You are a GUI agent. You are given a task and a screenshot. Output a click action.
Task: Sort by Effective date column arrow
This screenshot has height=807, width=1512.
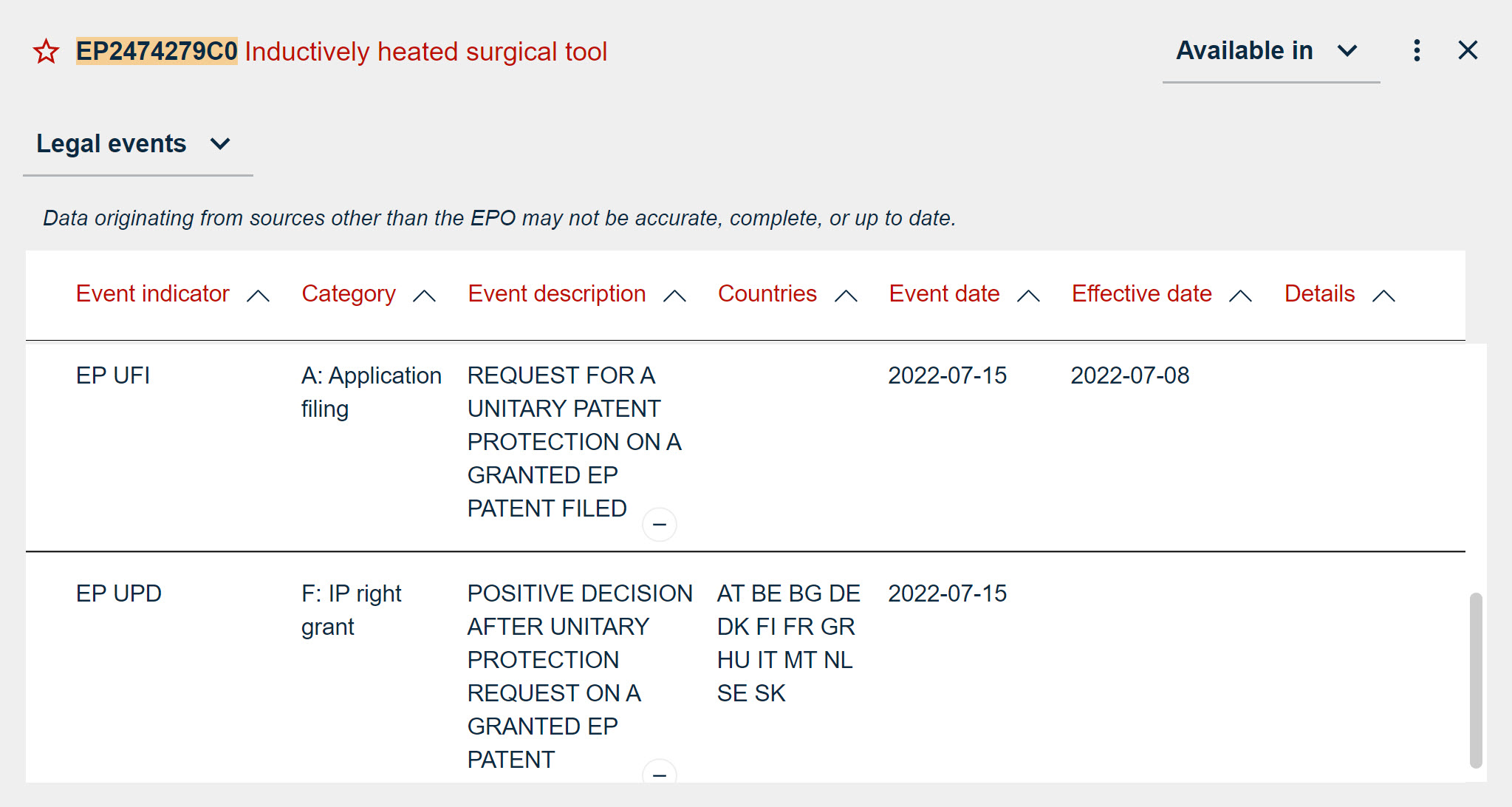click(x=1240, y=296)
